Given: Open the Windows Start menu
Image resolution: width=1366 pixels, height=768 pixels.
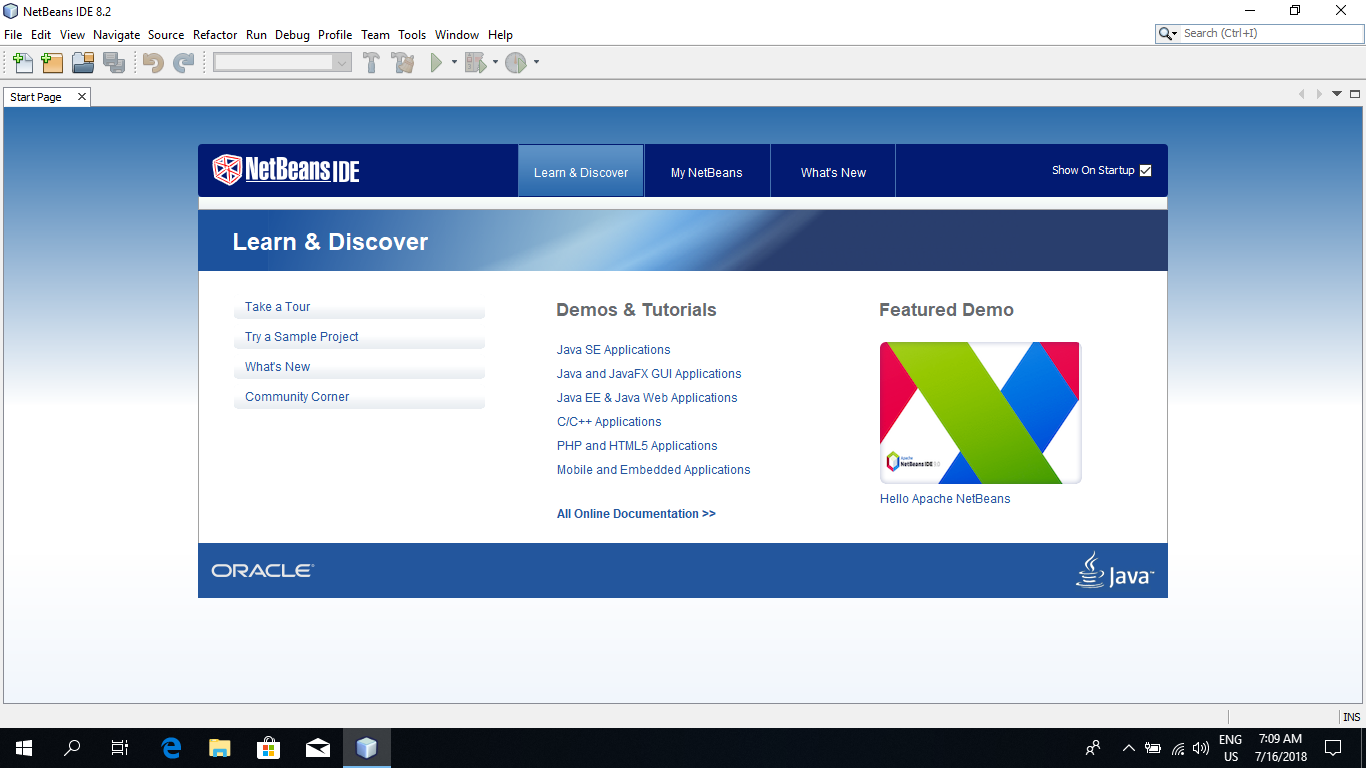Looking at the screenshot, I should (x=23, y=747).
